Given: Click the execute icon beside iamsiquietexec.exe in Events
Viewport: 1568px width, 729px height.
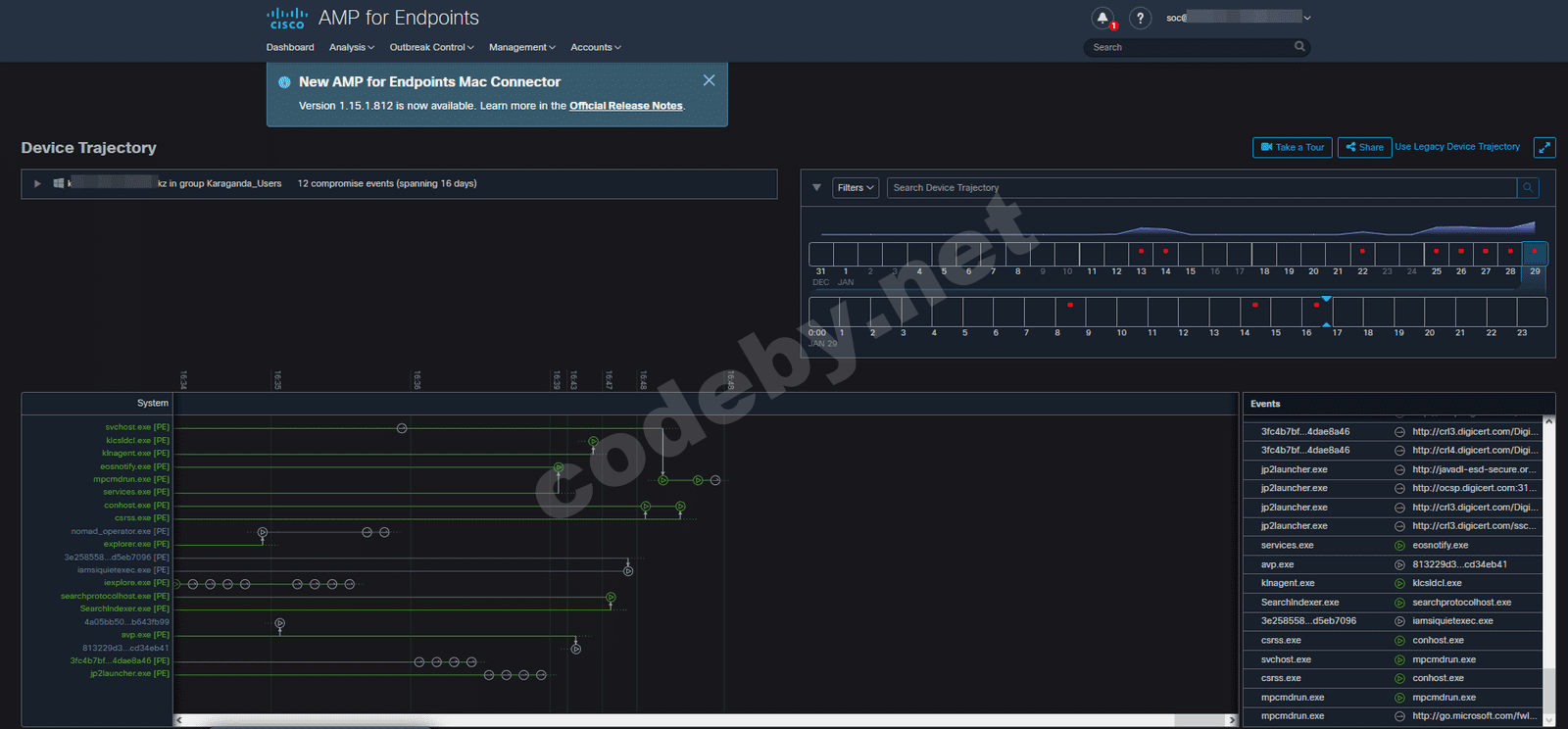Looking at the screenshot, I should click(1399, 621).
